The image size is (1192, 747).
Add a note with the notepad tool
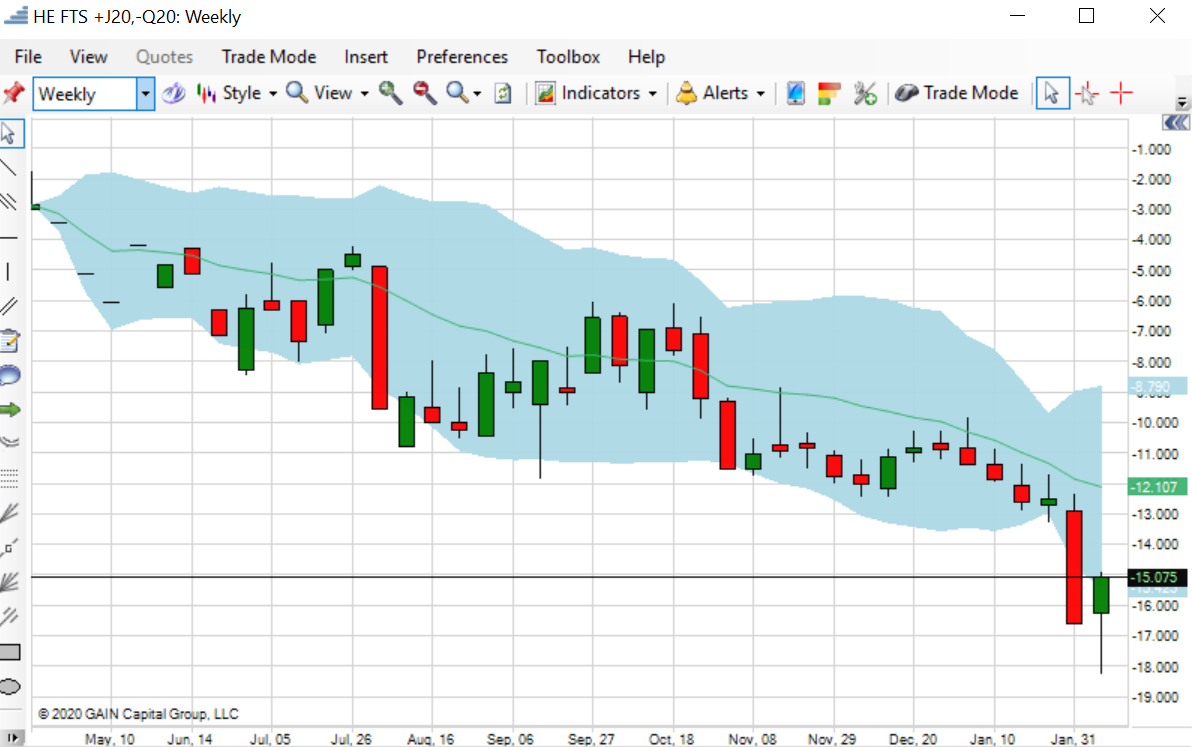point(10,342)
